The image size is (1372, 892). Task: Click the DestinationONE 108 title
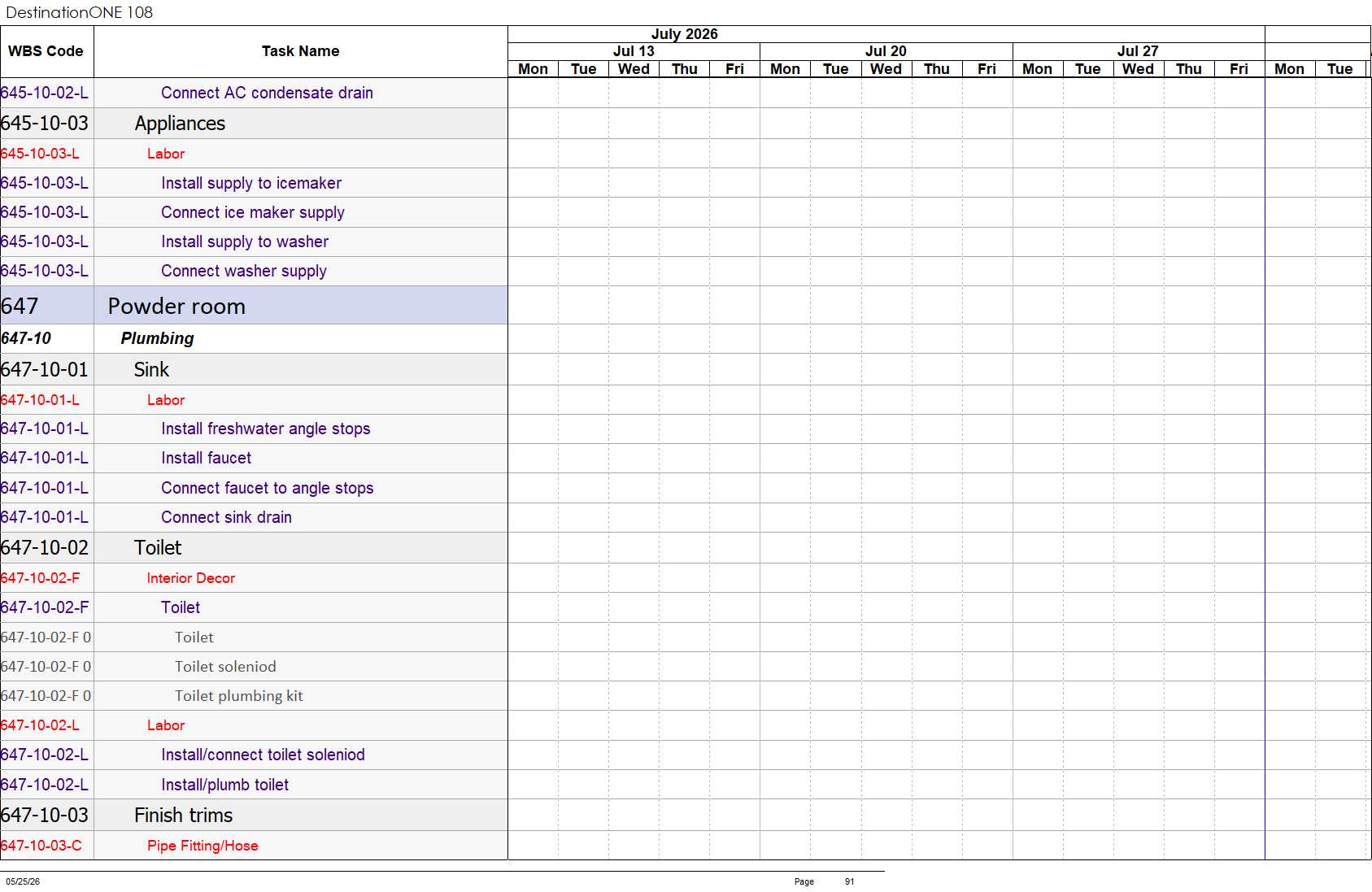coord(79,12)
